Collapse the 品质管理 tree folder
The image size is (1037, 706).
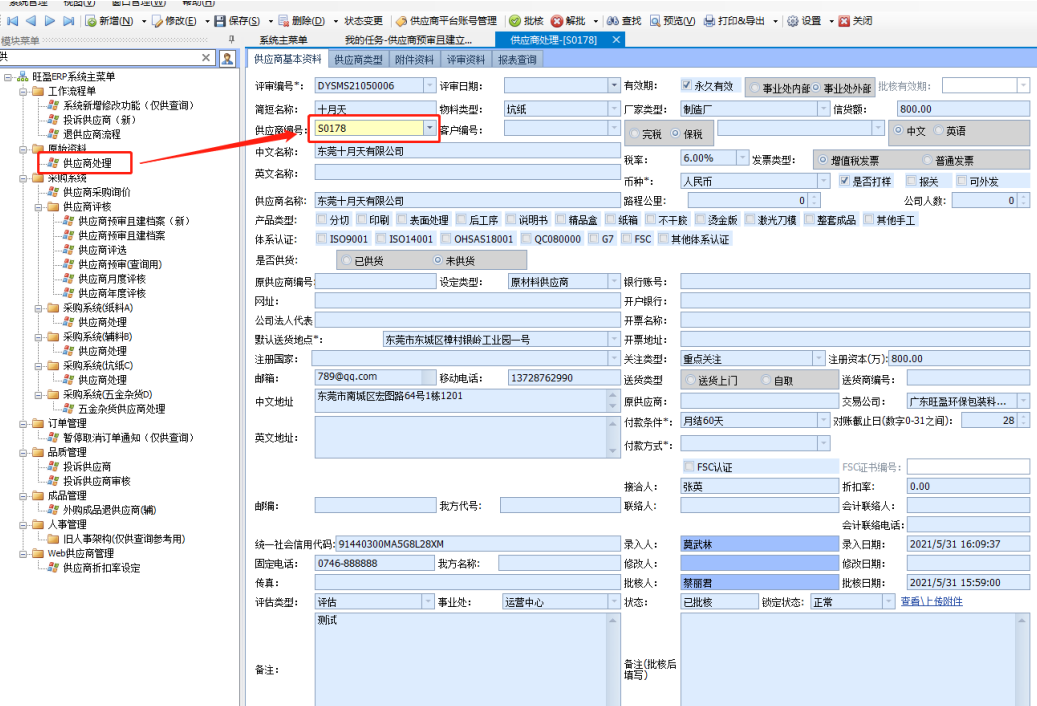click(23, 452)
